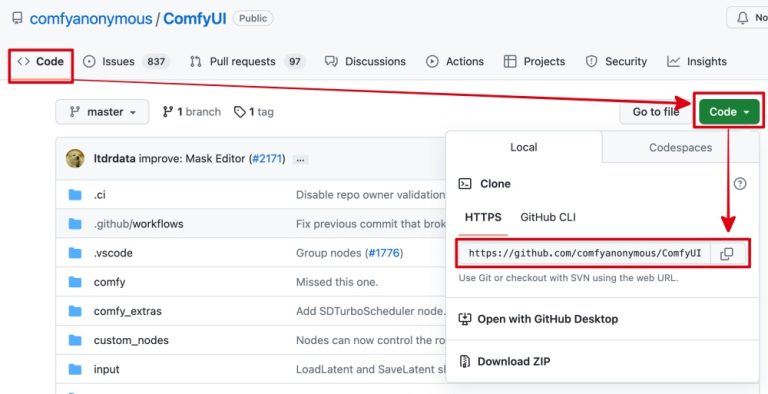Click the Discussions speech bubble icon
This screenshot has height=394, width=768.
(x=332, y=62)
